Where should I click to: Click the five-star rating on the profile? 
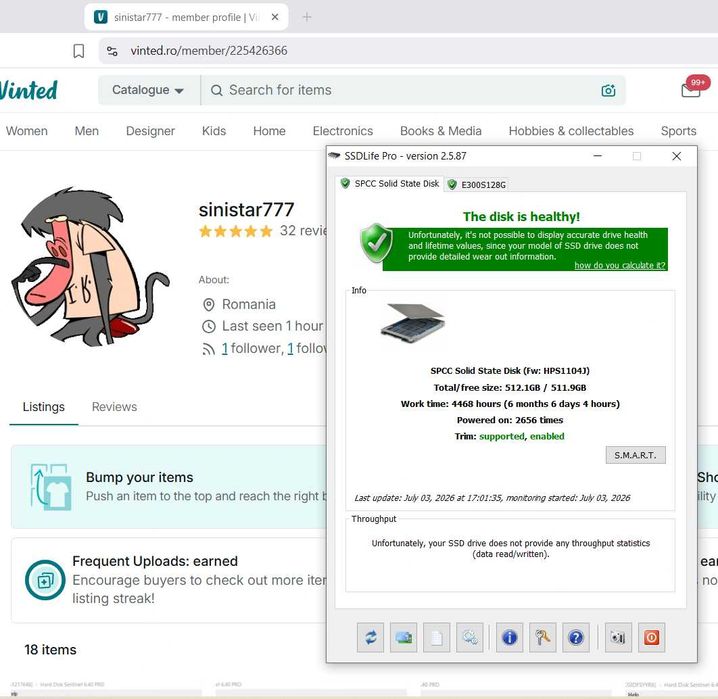click(236, 231)
